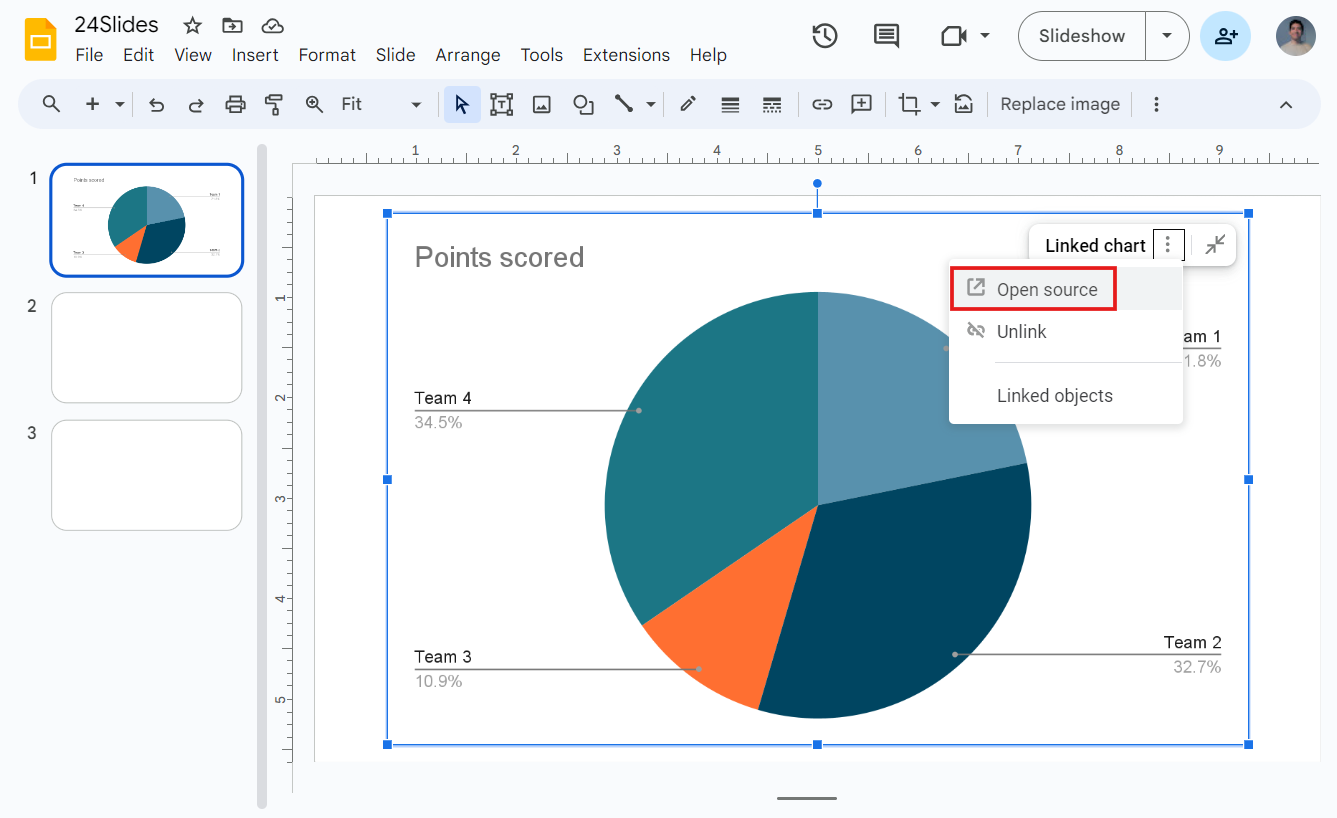Viewport: 1337px width, 818px height.
Task: Click the reset image icon
Action: coord(963,104)
